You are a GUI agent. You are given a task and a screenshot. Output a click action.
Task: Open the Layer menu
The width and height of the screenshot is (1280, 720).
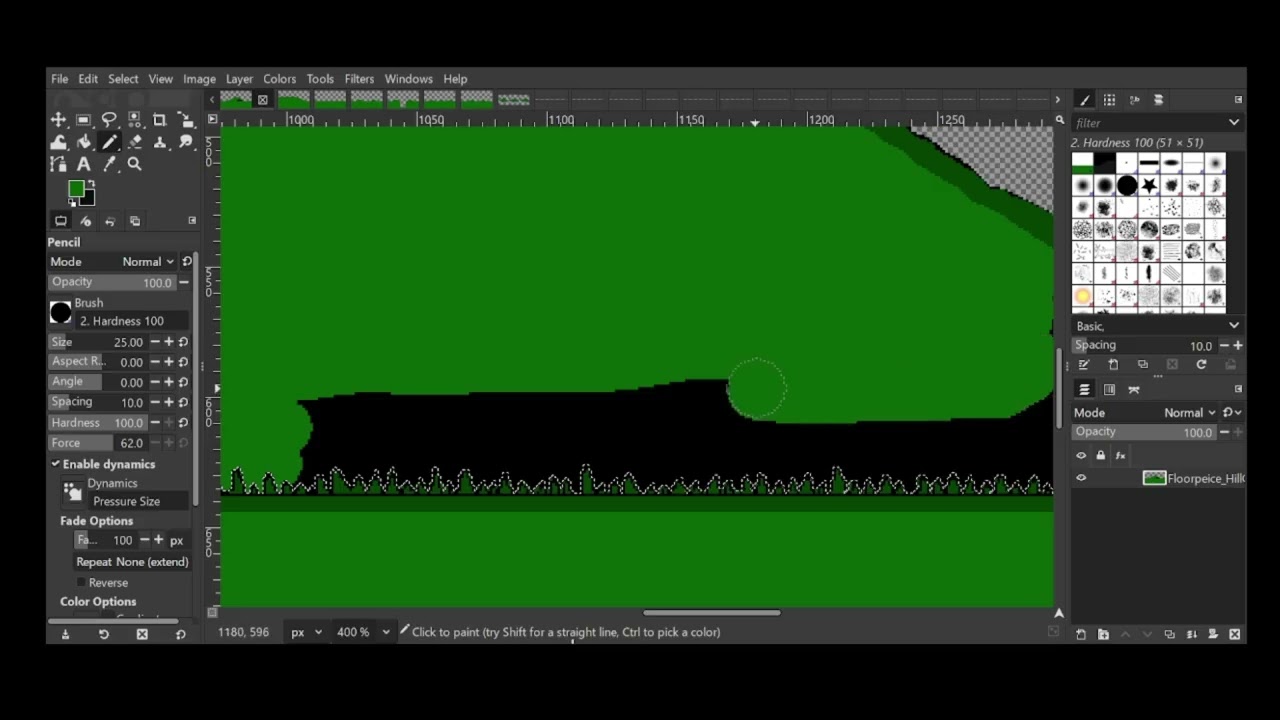(x=239, y=79)
